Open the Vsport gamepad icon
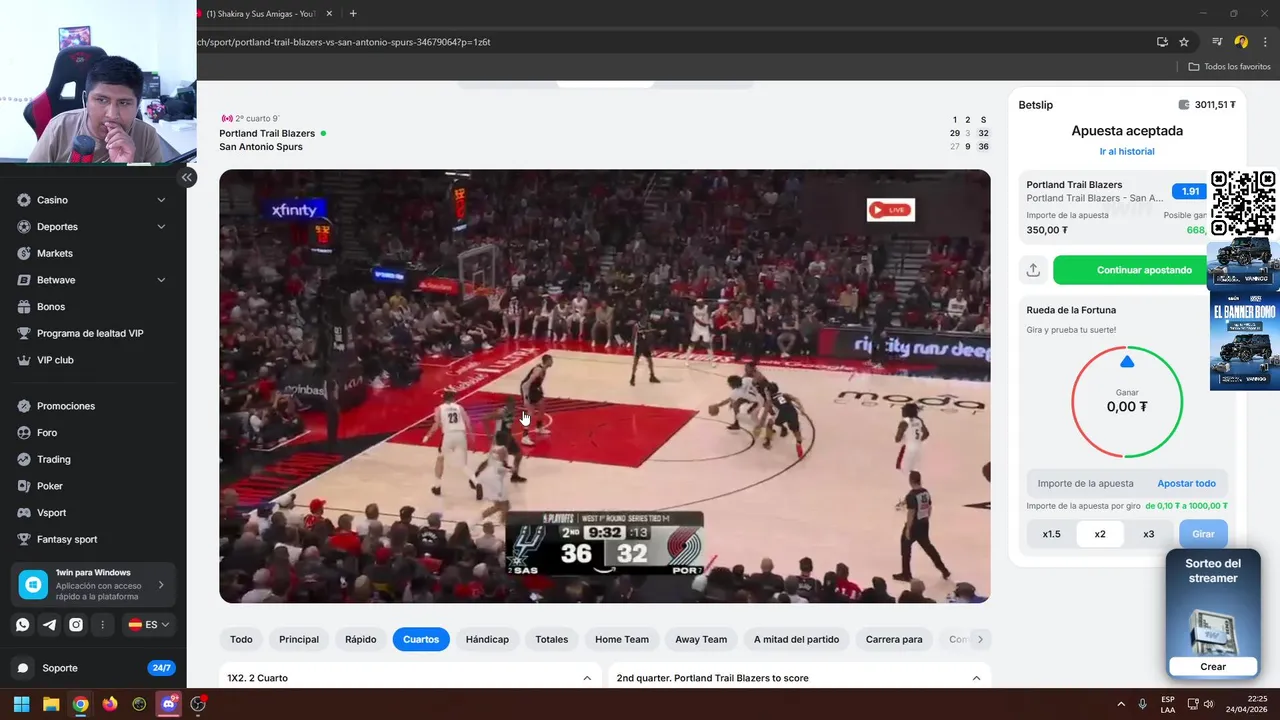 tap(24, 512)
